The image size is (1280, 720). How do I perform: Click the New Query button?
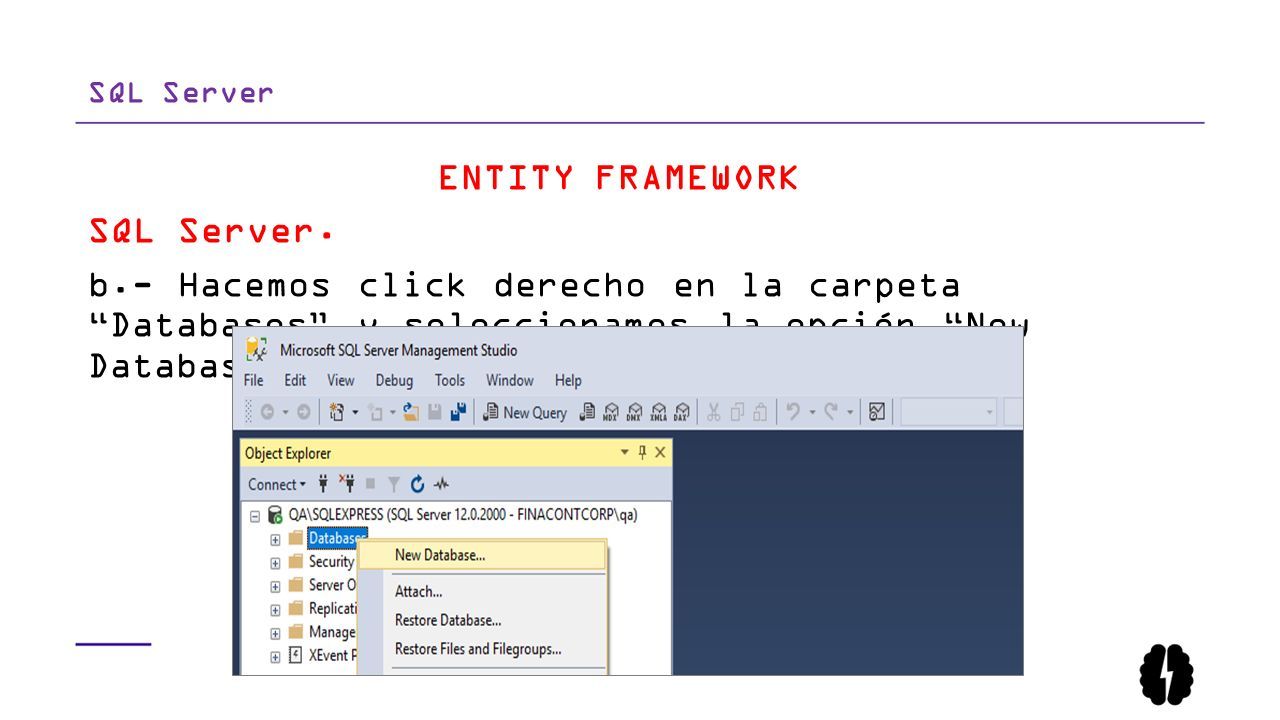pos(525,412)
